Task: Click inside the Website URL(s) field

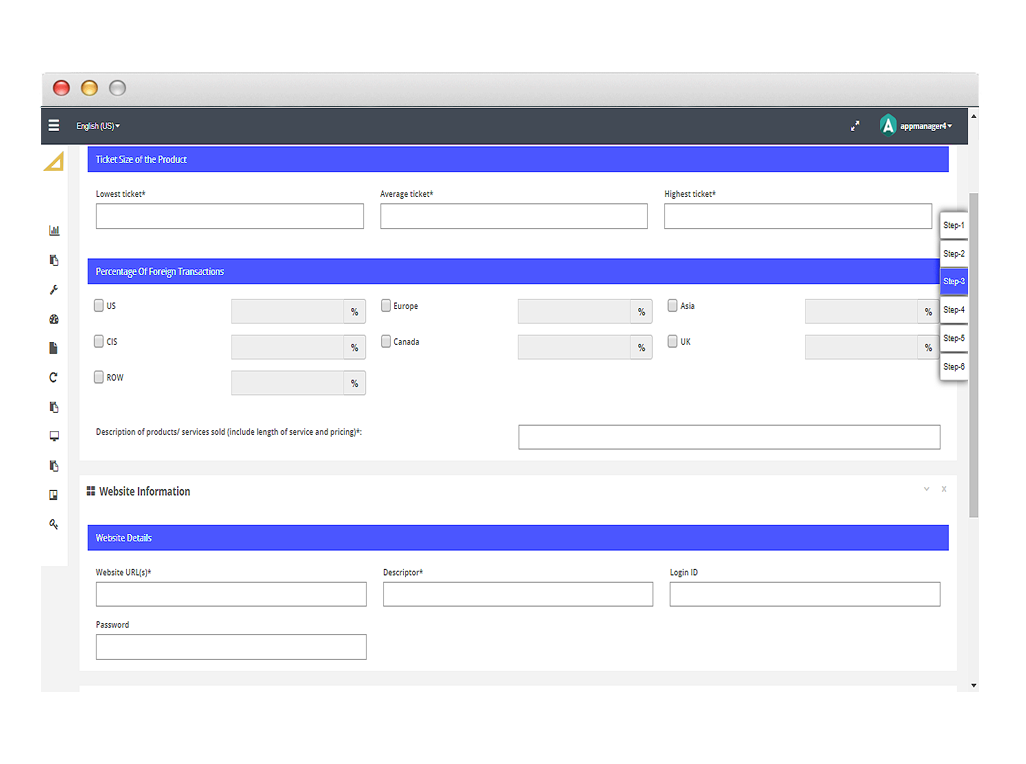Action: [x=230, y=594]
